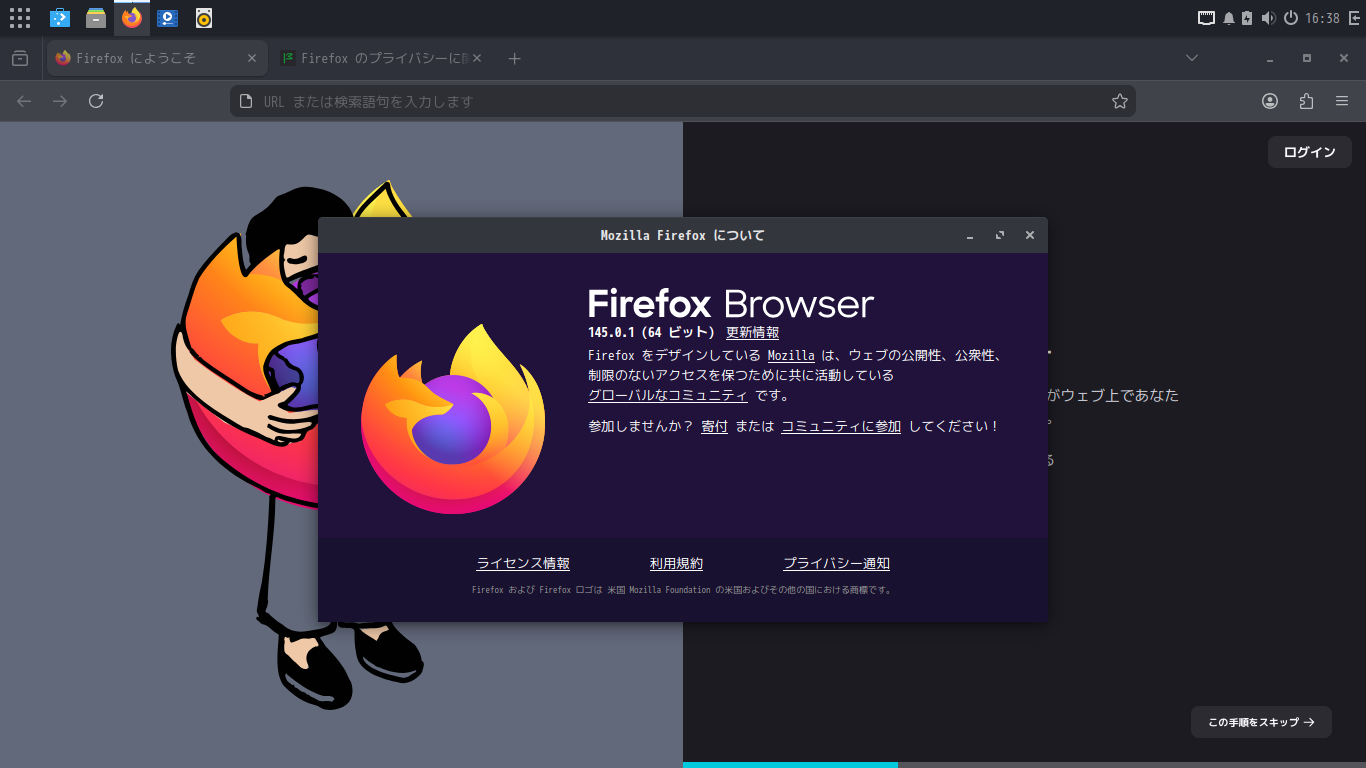The image size is (1366, 768).
Task: Click the ログイン button on the welcome page
Action: (x=1310, y=152)
